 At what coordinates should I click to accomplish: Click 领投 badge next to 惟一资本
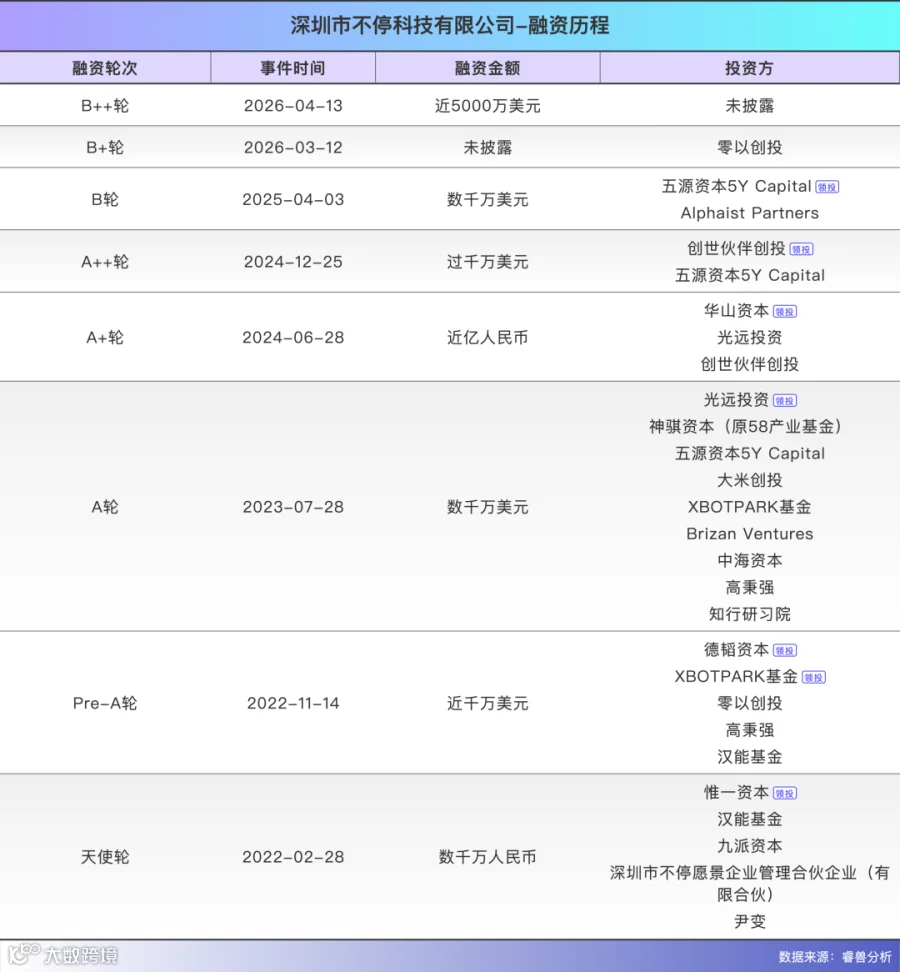(785, 793)
